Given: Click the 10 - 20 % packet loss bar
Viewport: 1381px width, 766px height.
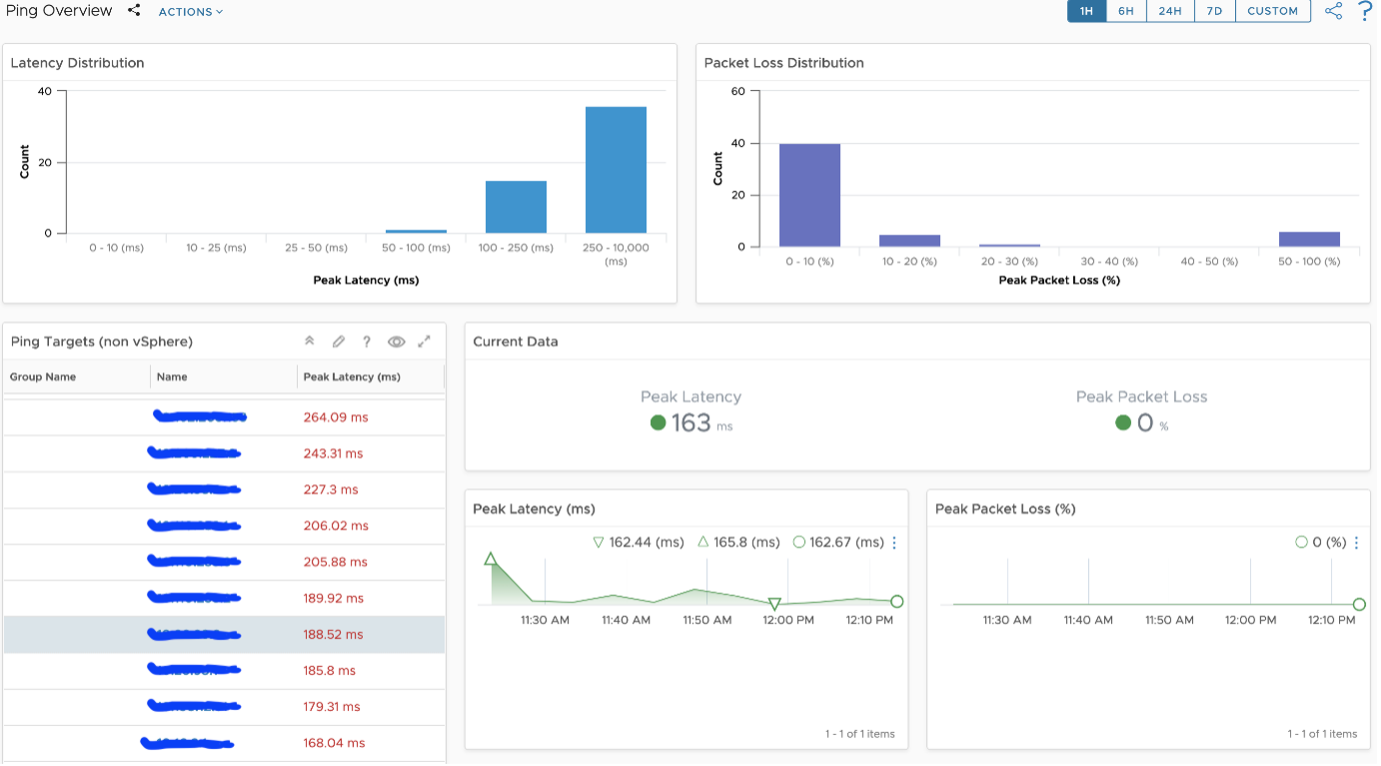Looking at the screenshot, I should [909, 241].
